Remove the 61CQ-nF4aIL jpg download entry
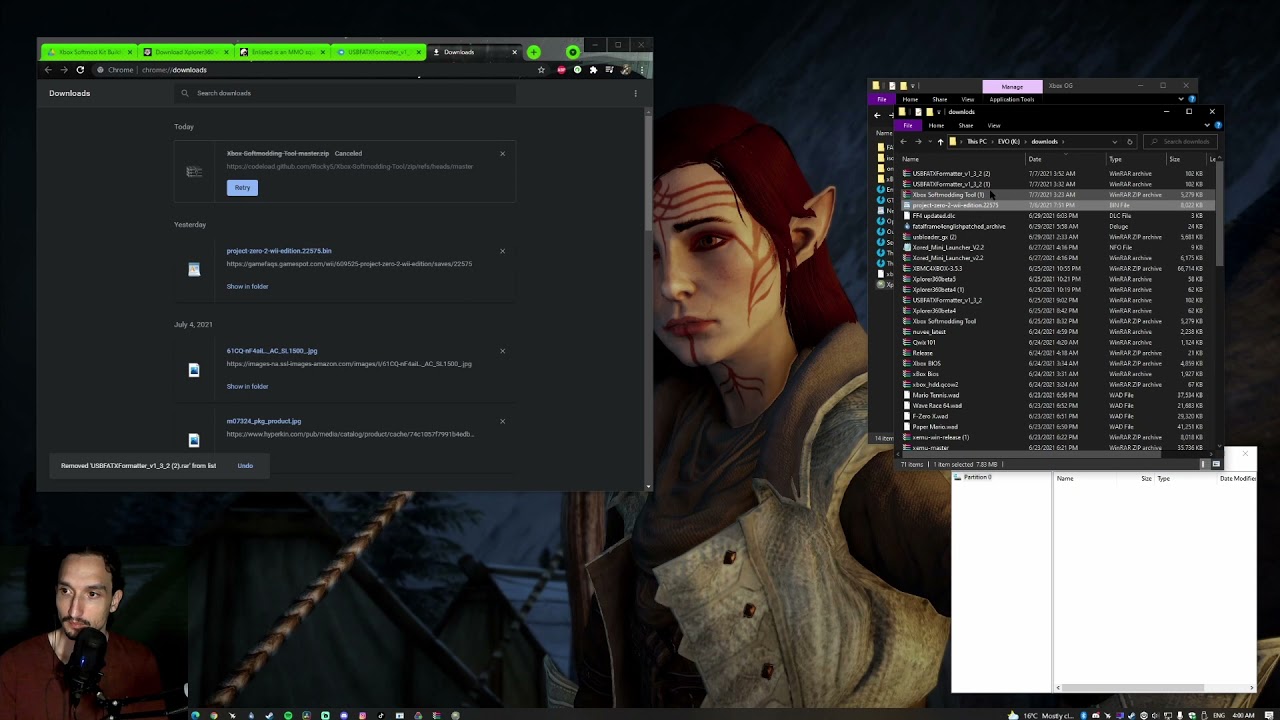 coord(502,351)
